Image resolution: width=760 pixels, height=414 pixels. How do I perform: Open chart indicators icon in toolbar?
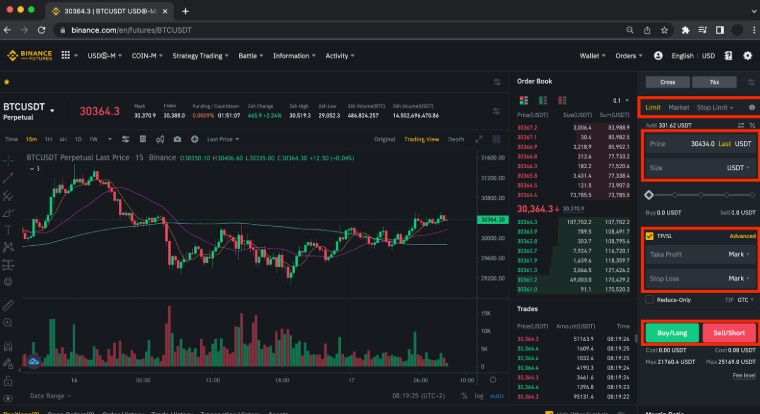[x=160, y=139]
